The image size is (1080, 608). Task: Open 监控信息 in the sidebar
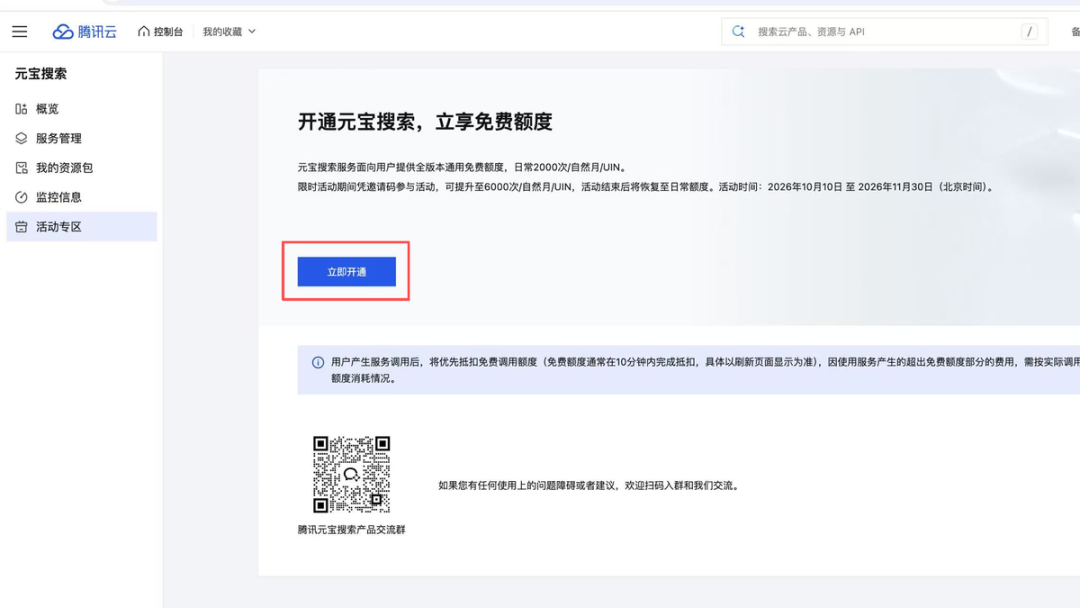[81, 198]
